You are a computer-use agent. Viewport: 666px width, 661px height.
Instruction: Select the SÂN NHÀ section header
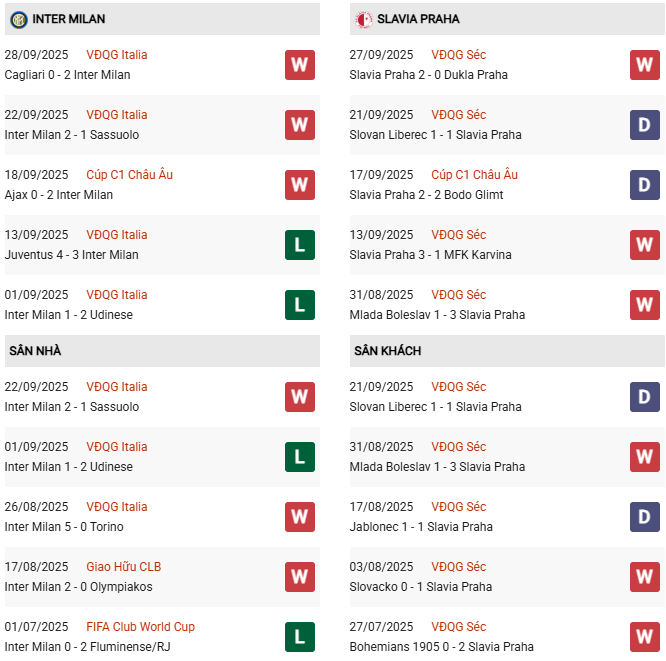(35, 351)
